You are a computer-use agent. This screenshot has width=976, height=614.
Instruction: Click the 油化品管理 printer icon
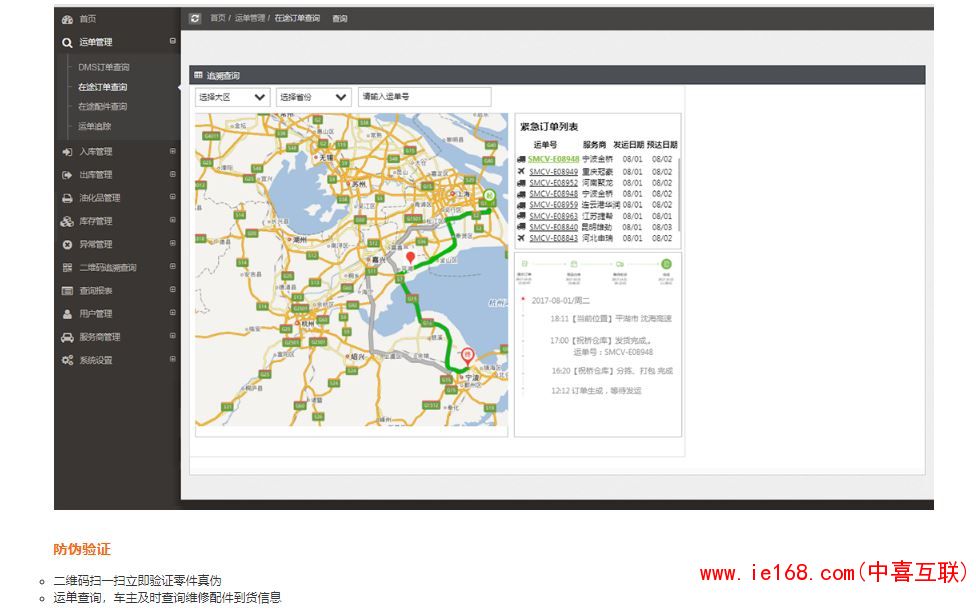pyautogui.click(x=67, y=198)
